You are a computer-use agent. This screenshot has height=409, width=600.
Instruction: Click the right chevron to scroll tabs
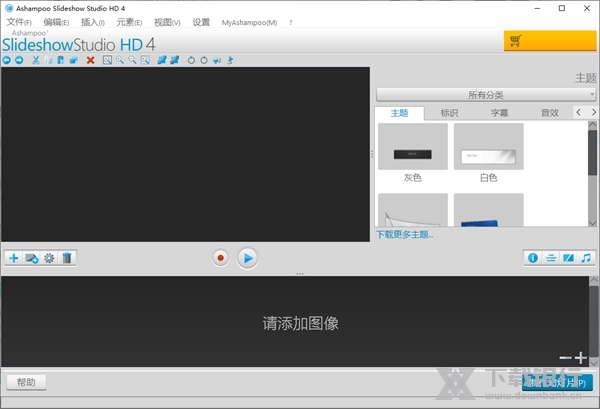tap(593, 112)
